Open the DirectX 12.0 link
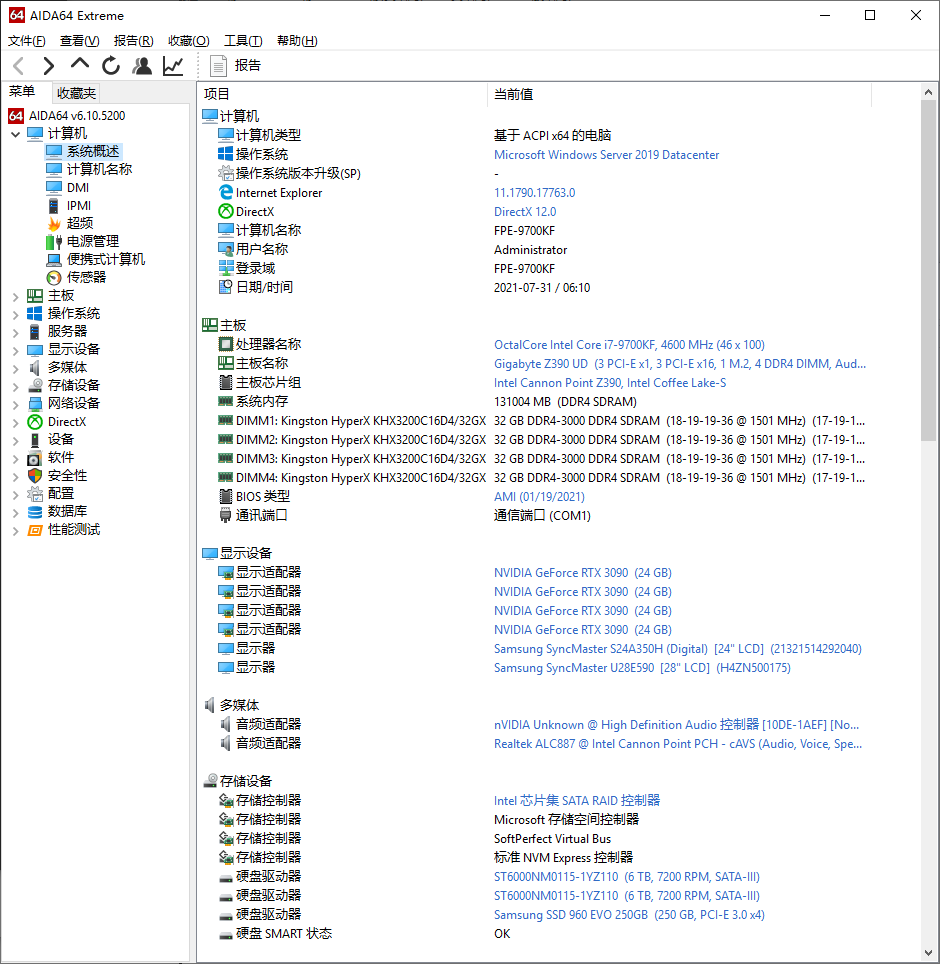Viewport: 940px width, 964px height. click(525, 212)
